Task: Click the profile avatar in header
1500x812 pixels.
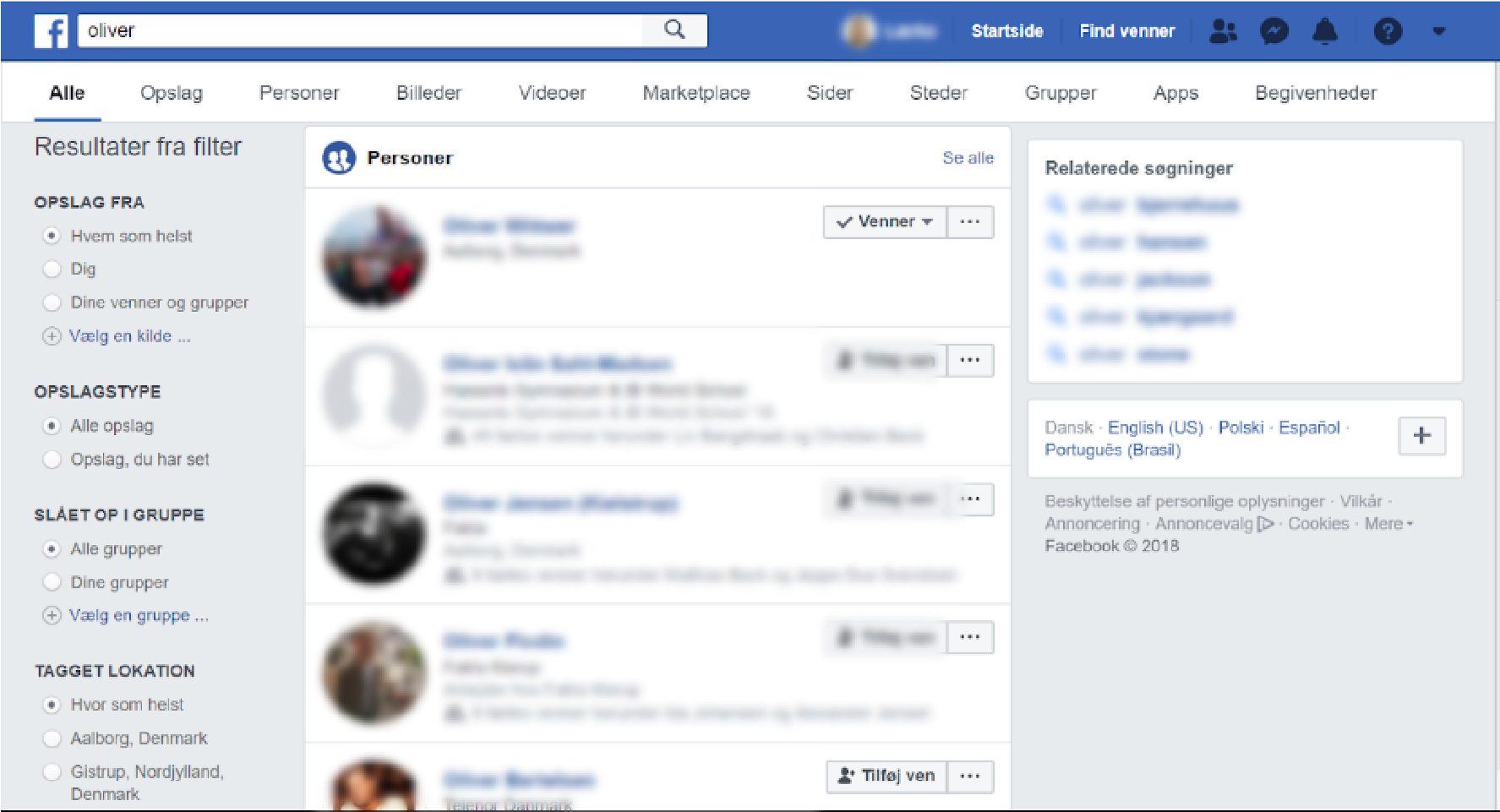Action: click(x=859, y=31)
